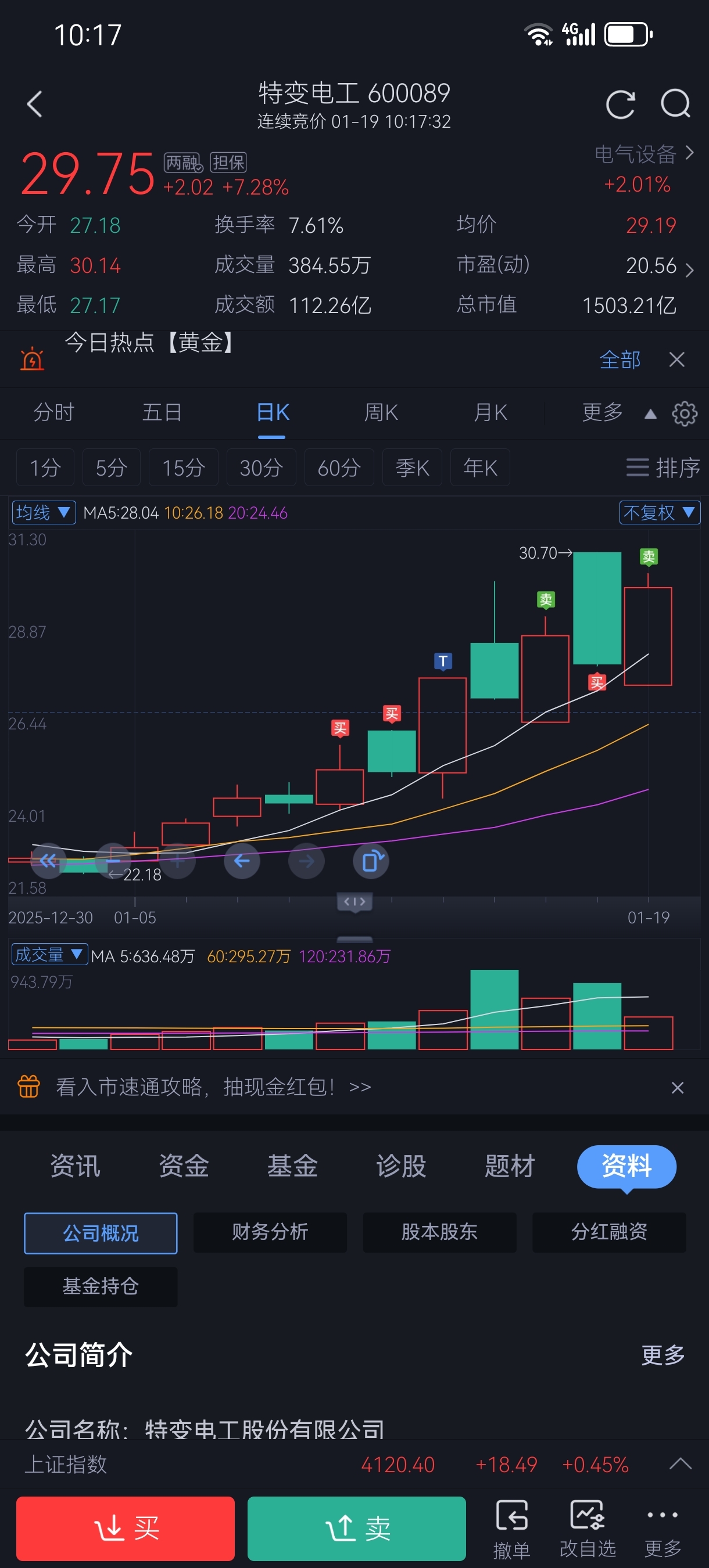Open 排序 sort list icon
The image size is (709, 1568).
pos(663,467)
